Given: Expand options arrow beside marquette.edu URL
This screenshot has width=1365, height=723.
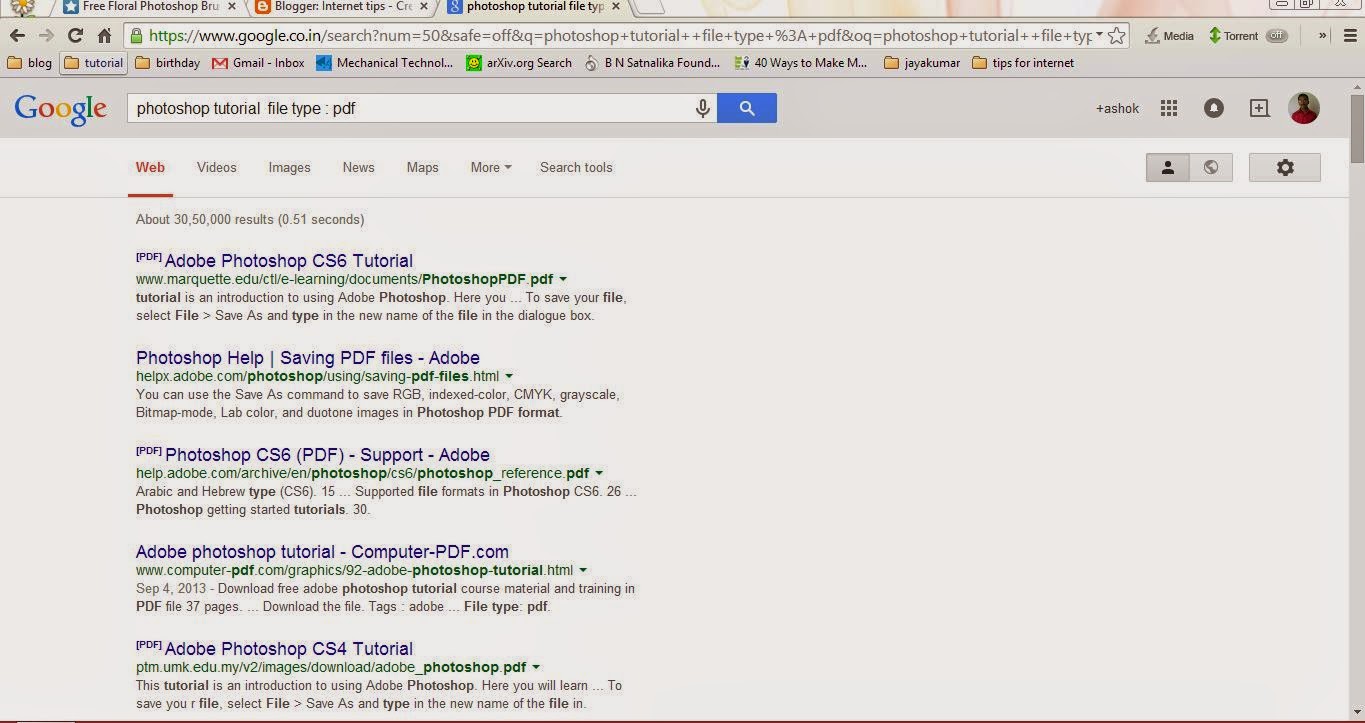Looking at the screenshot, I should tap(563, 279).
